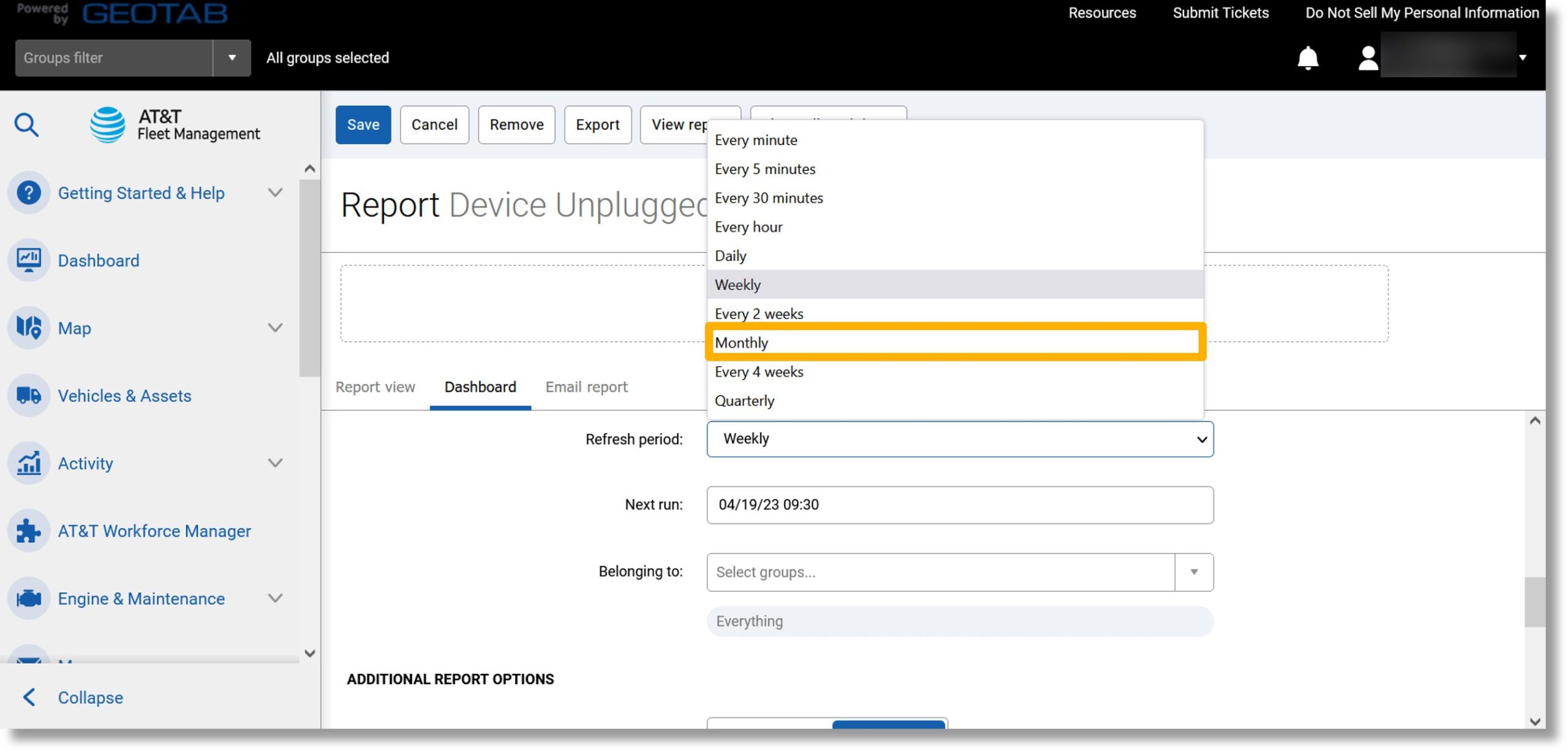The height and width of the screenshot is (751, 1568).
Task: Click the Dashboard monitor icon
Action: tap(29, 260)
